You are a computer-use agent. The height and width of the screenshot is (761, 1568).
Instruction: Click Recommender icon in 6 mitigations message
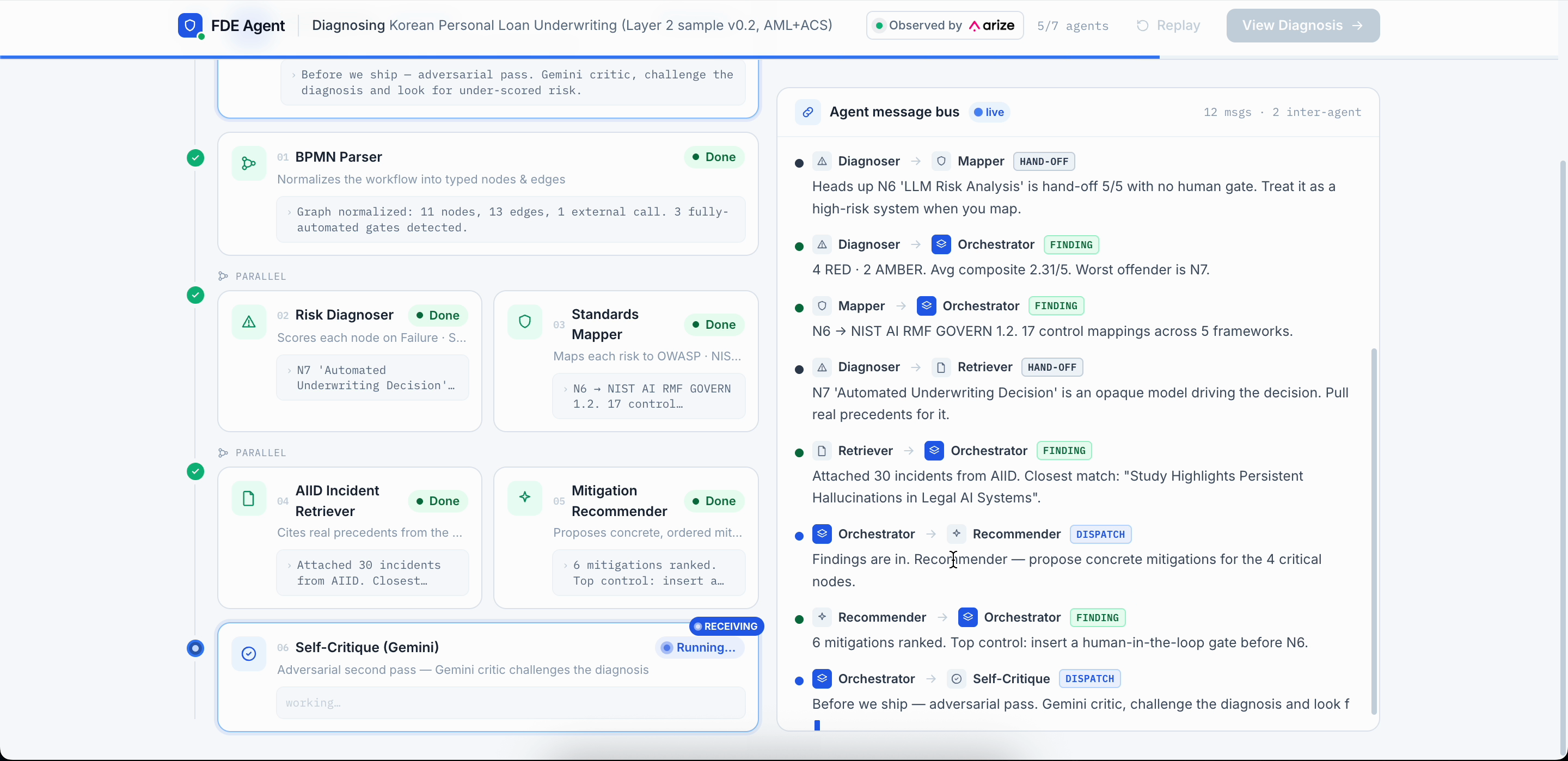click(822, 617)
